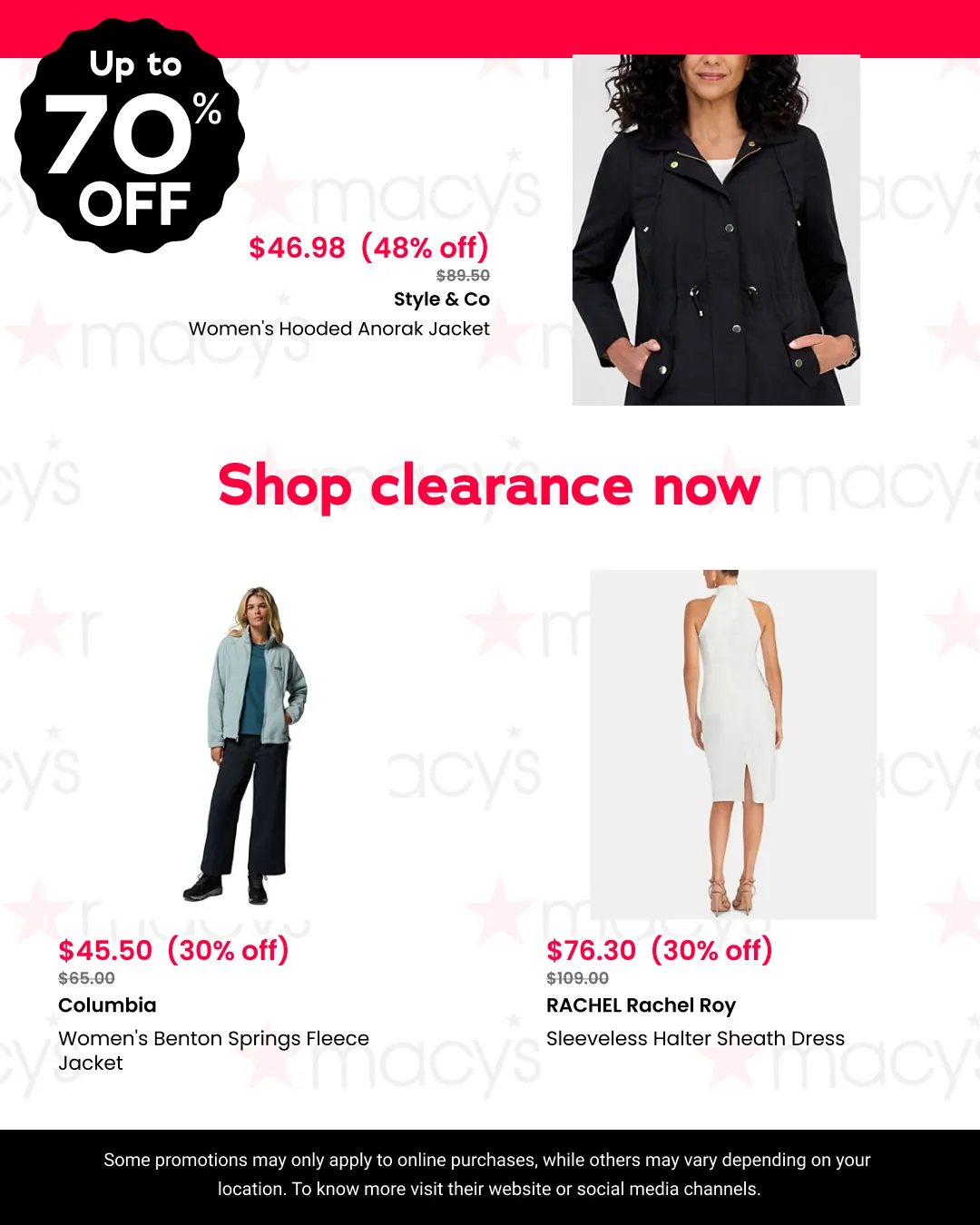Click the promotions disclaimer text in footer
Viewport: 980px width, 1225px height.
click(x=488, y=1174)
